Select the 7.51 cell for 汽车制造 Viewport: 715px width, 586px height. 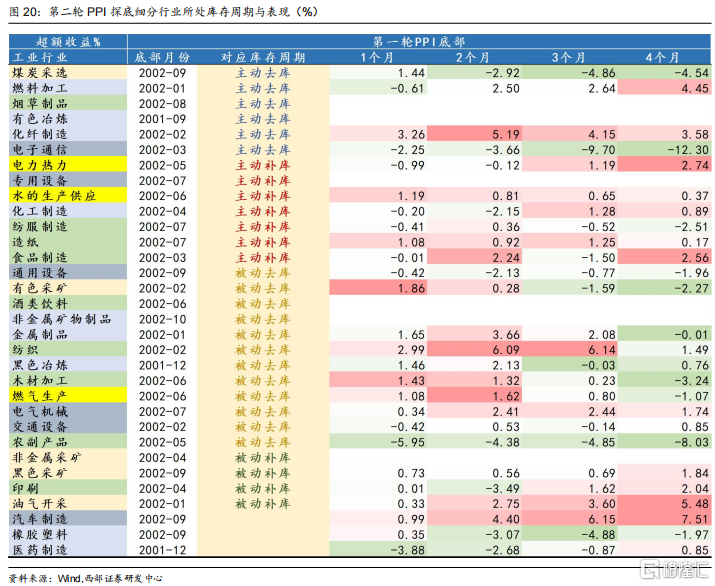[x=663, y=519]
